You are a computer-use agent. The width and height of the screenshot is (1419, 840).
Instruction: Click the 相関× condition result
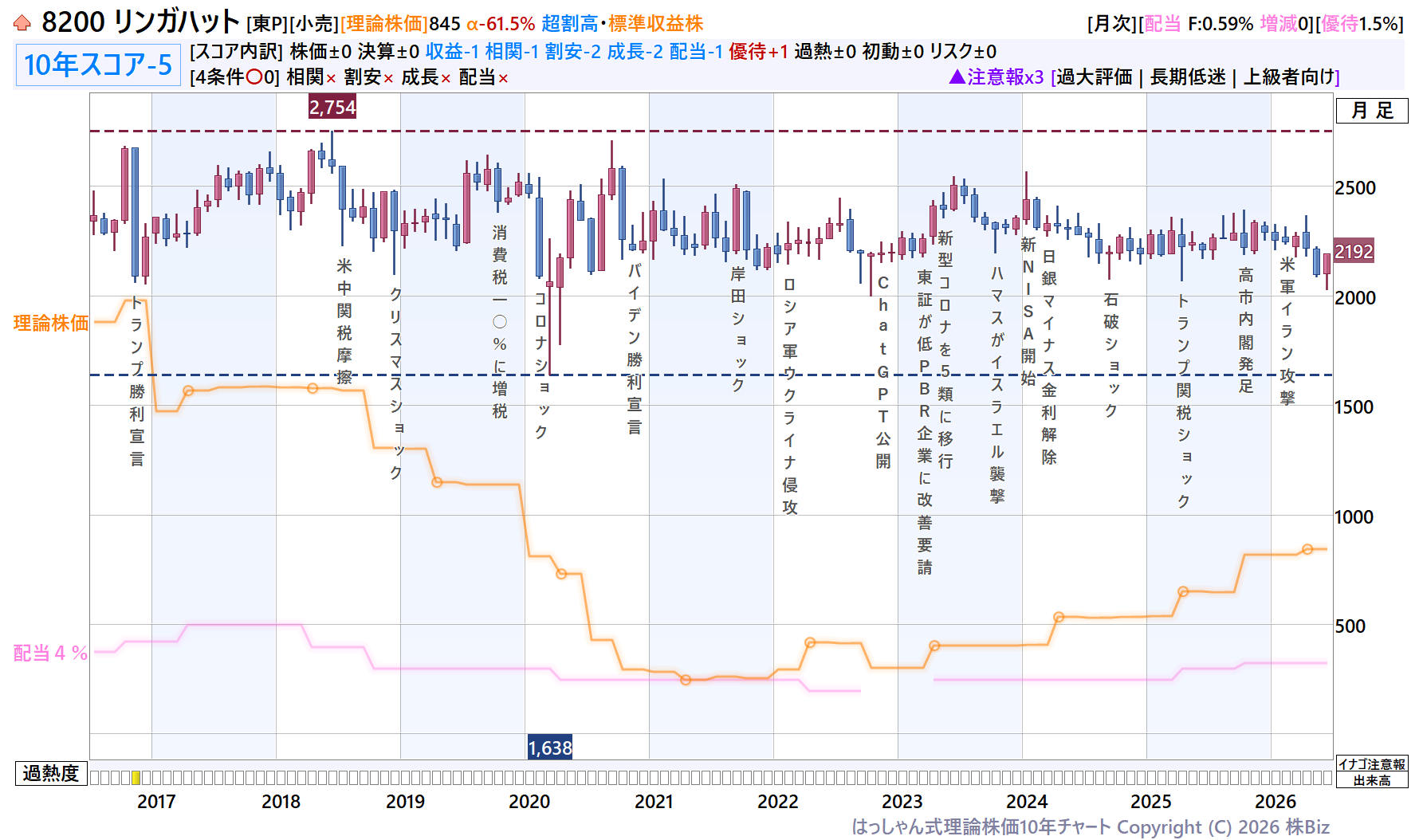312,77
